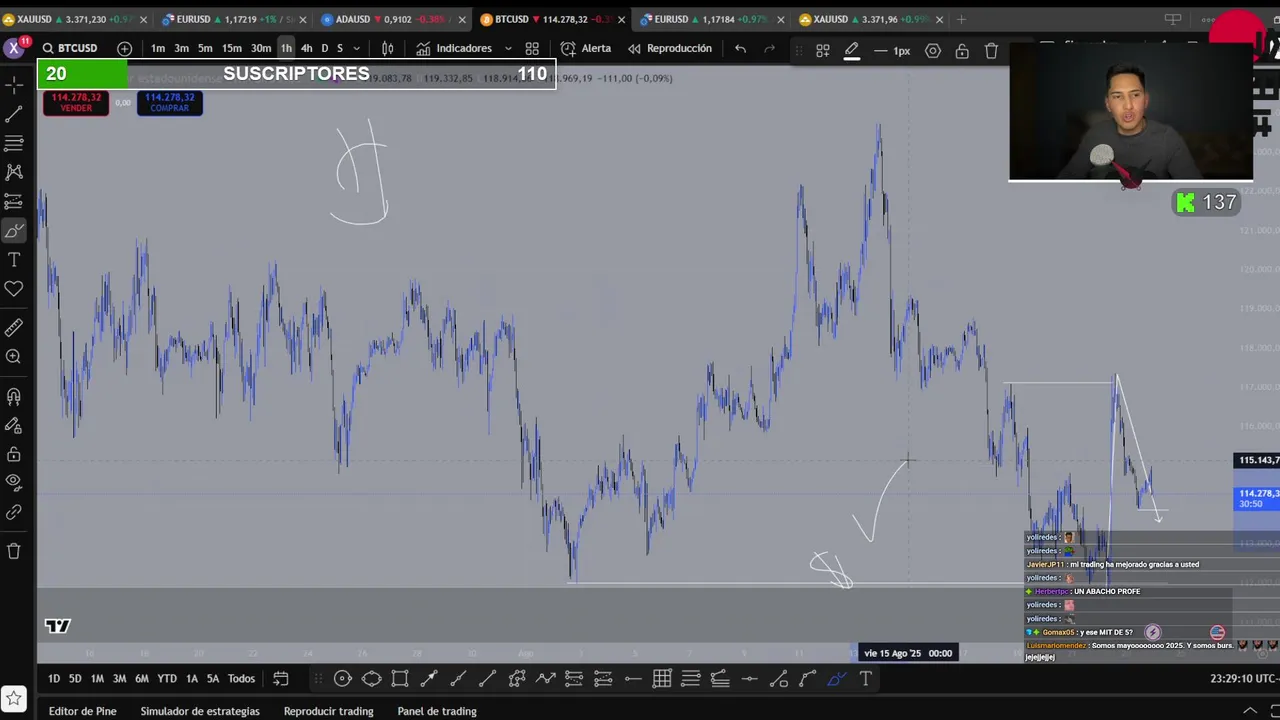This screenshot has height=720, width=1280.
Task: Open the heart icons and emoji tool
Action: click(x=14, y=289)
